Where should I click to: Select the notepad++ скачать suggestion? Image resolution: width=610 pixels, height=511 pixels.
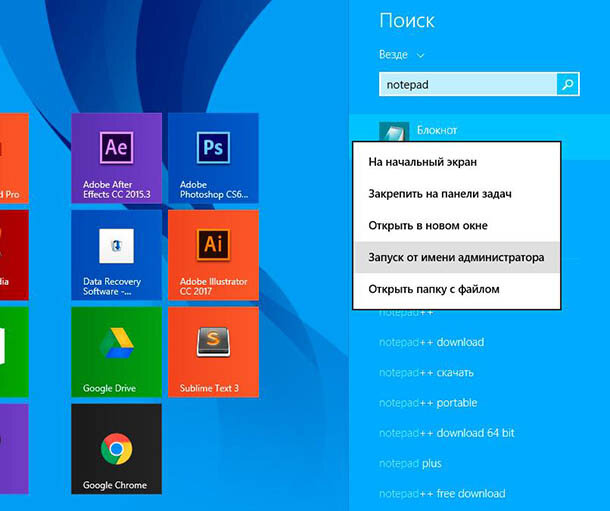[x=426, y=373]
